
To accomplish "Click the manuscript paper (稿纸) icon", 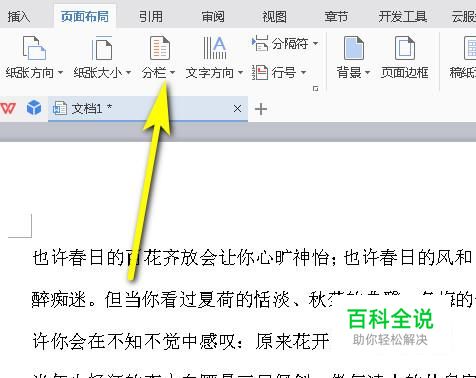I will pos(470,48).
